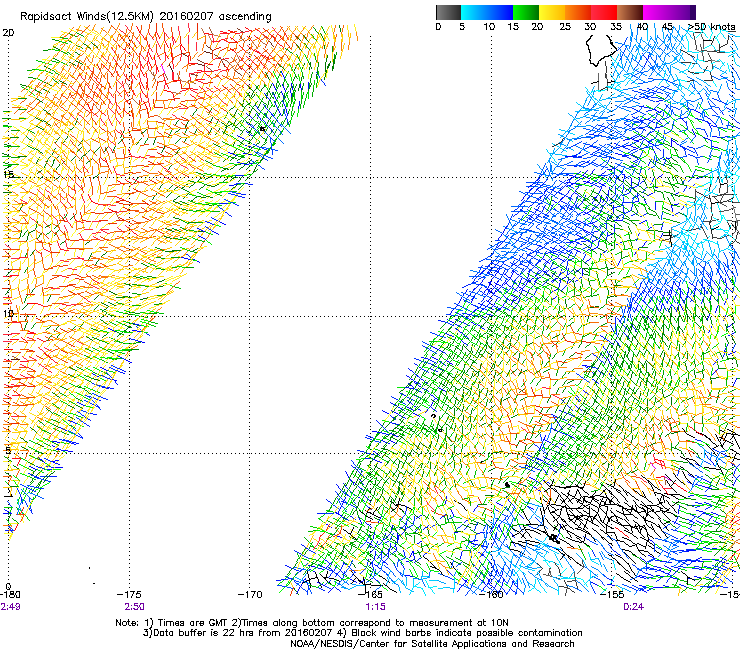The height and width of the screenshot is (650, 740).
Task: Click the legend label "35" under the color bar
Action: coord(616,27)
